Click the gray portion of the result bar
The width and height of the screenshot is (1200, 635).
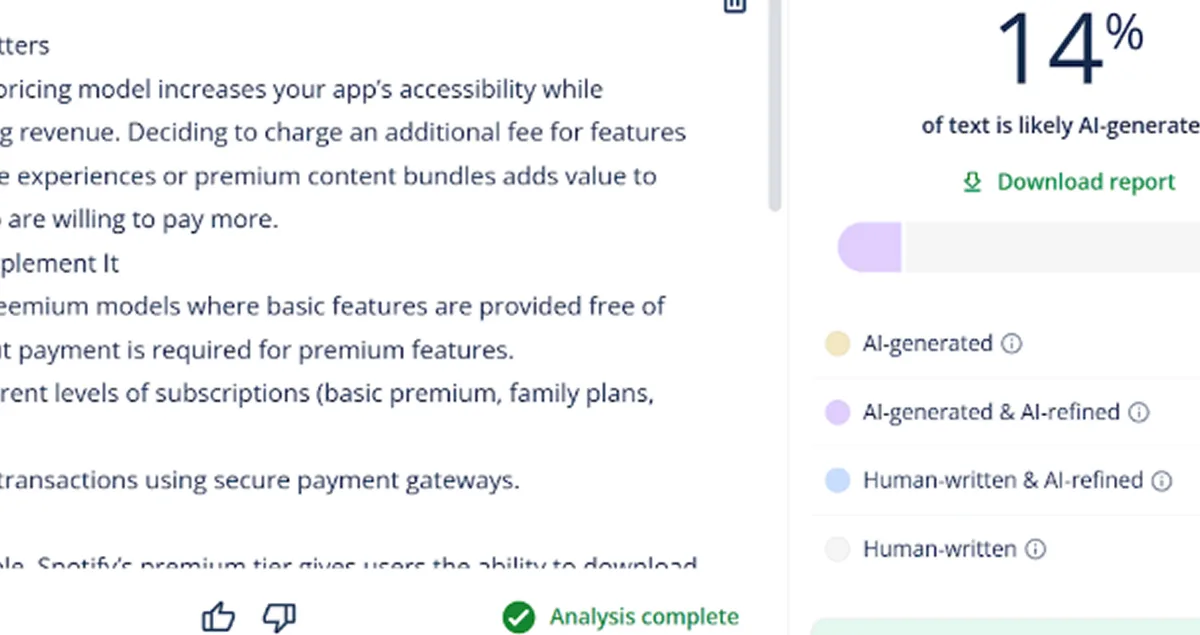point(1050,247)
